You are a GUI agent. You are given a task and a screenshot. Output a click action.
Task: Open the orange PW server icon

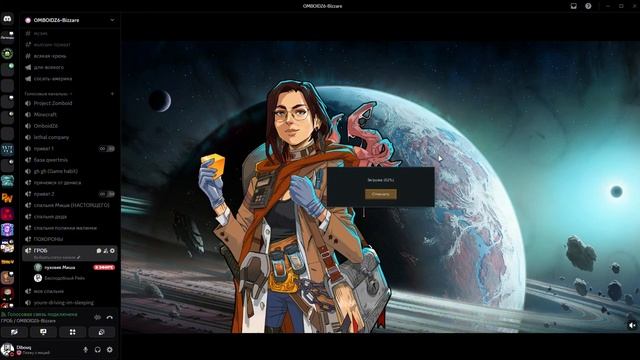pyautogui.click(x=7, y=198)
